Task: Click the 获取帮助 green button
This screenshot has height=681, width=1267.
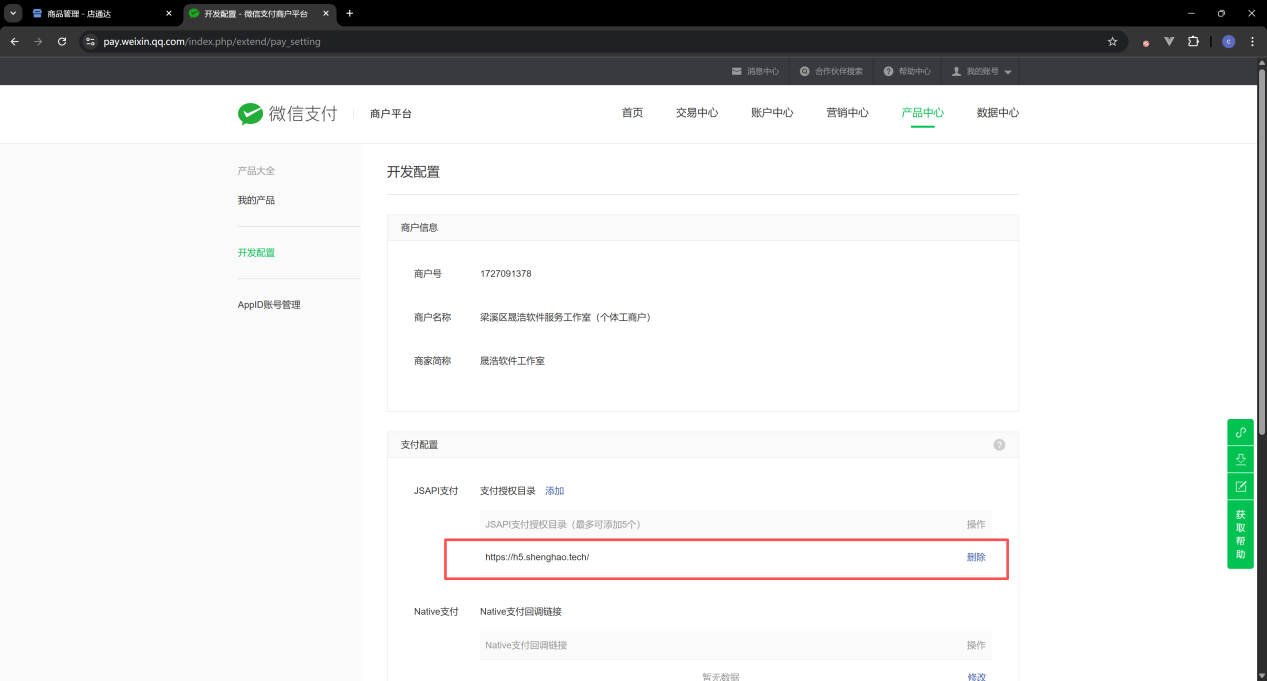Action: tap(1240, 534)
